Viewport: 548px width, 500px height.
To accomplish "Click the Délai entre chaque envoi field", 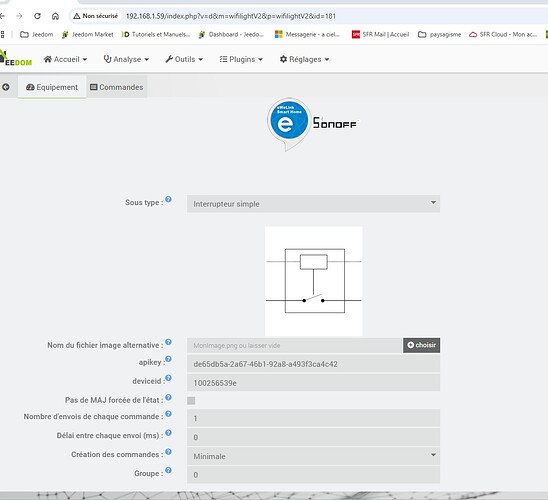I will 313,437.
